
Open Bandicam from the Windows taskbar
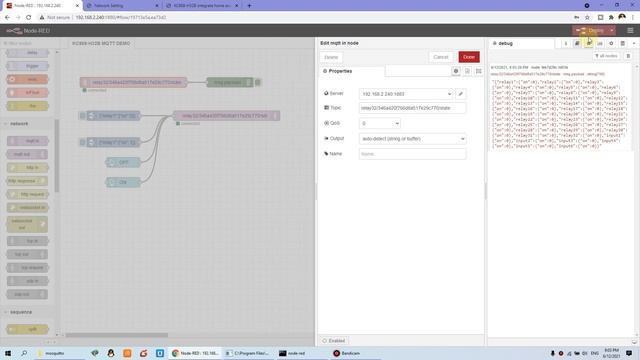346,353
